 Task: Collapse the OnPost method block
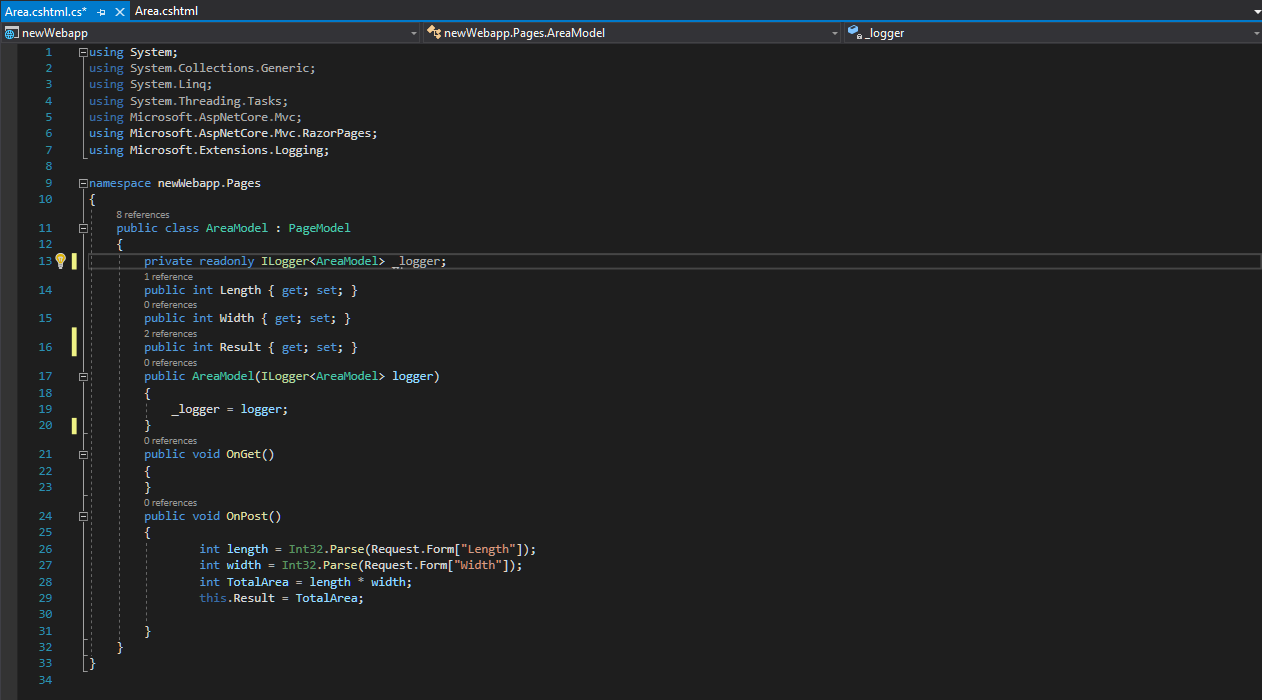pyautogui.click(x=83, y=516)
